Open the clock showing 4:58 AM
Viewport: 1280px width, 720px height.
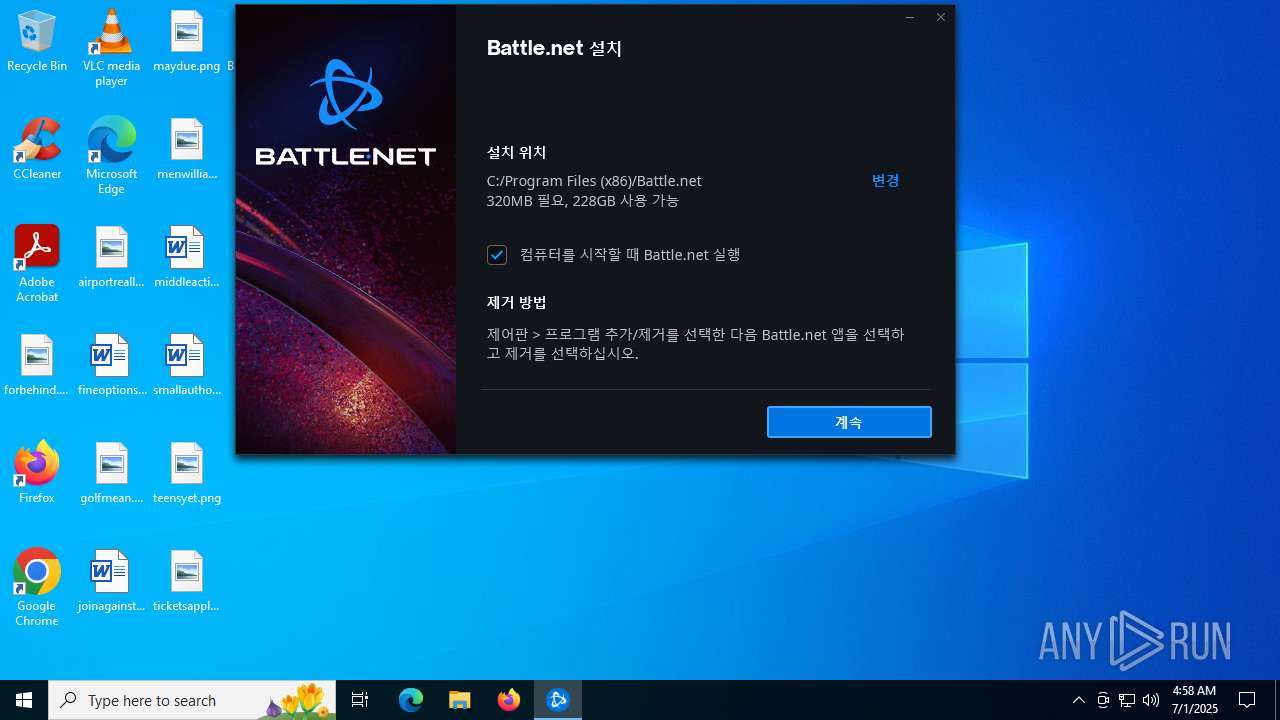1194,700
